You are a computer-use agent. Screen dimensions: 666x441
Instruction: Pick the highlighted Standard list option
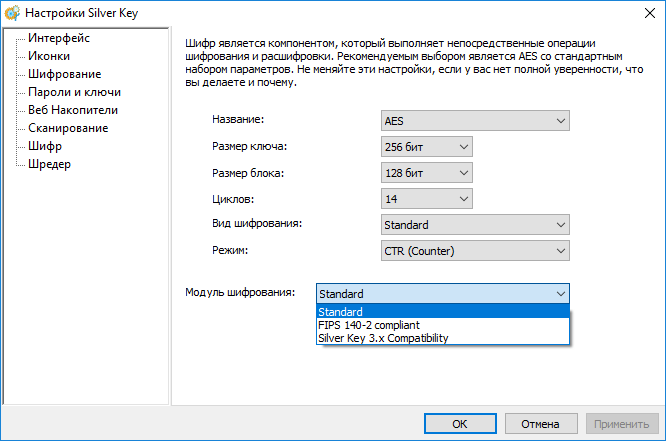tap(340, 312)
